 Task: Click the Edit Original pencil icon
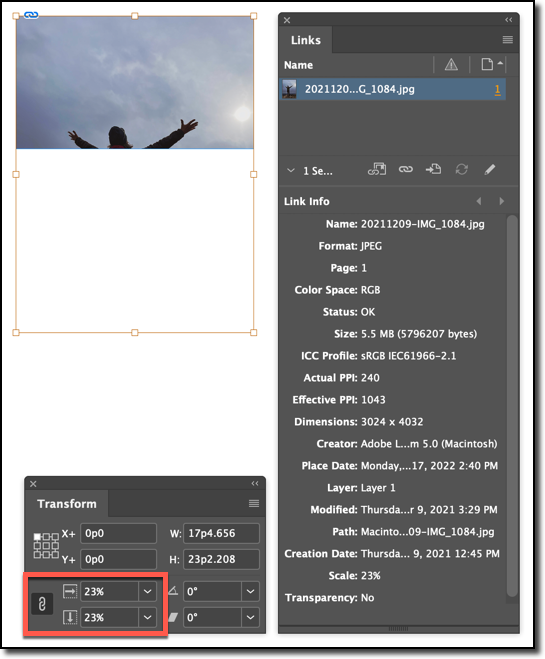[x=490, y=169]
